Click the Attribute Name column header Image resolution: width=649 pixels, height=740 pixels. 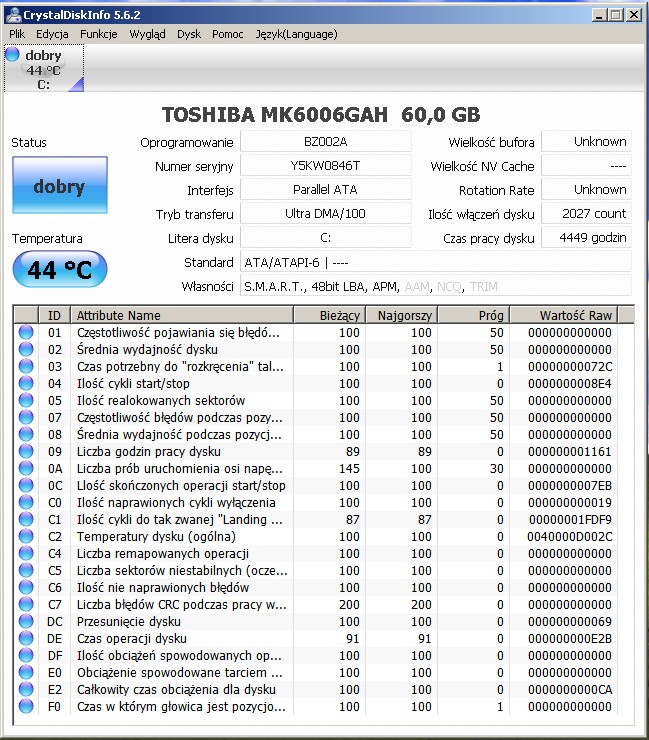[x=182, y=315]
